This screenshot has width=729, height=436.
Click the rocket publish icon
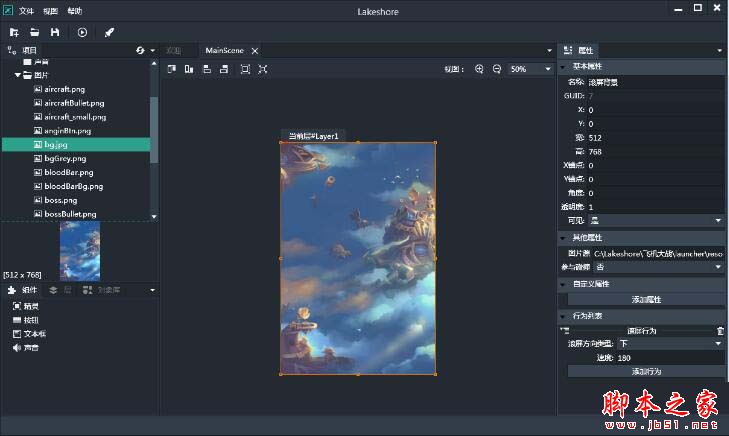[x=109, y=32]
